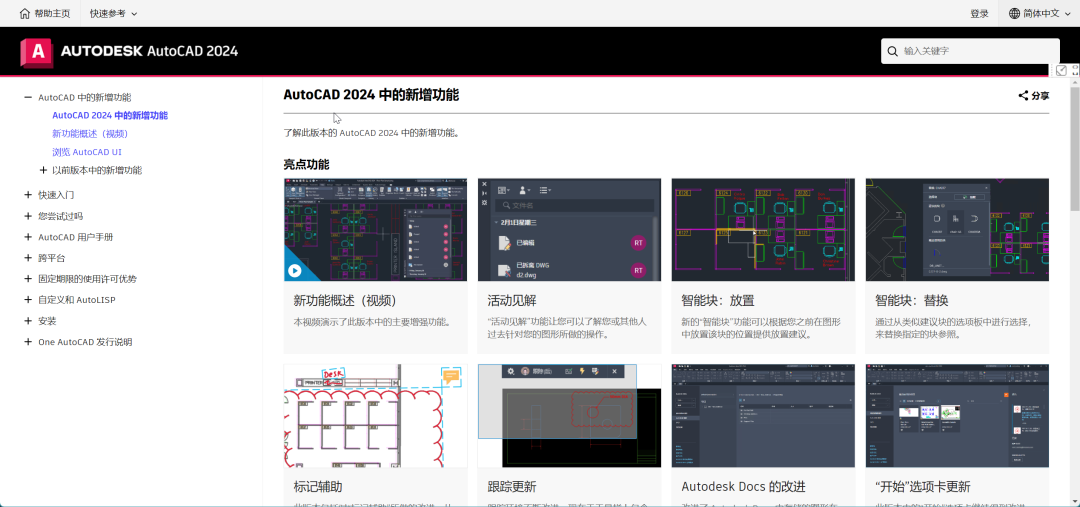Viewport: 1080px width, 507px height.
Task: Click the 智能块：放置 card title
Action: point(718,301)
